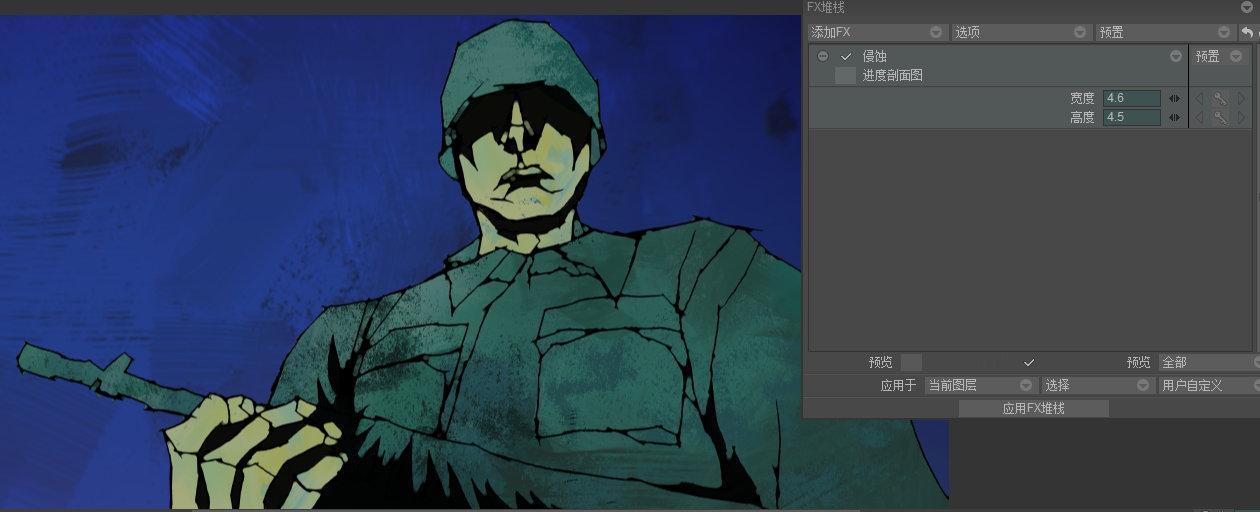The width and height of the screenshot is (1260, 512).
Task: Open the 侵蚀 effect options arrow
Action: click(1176, 57)
